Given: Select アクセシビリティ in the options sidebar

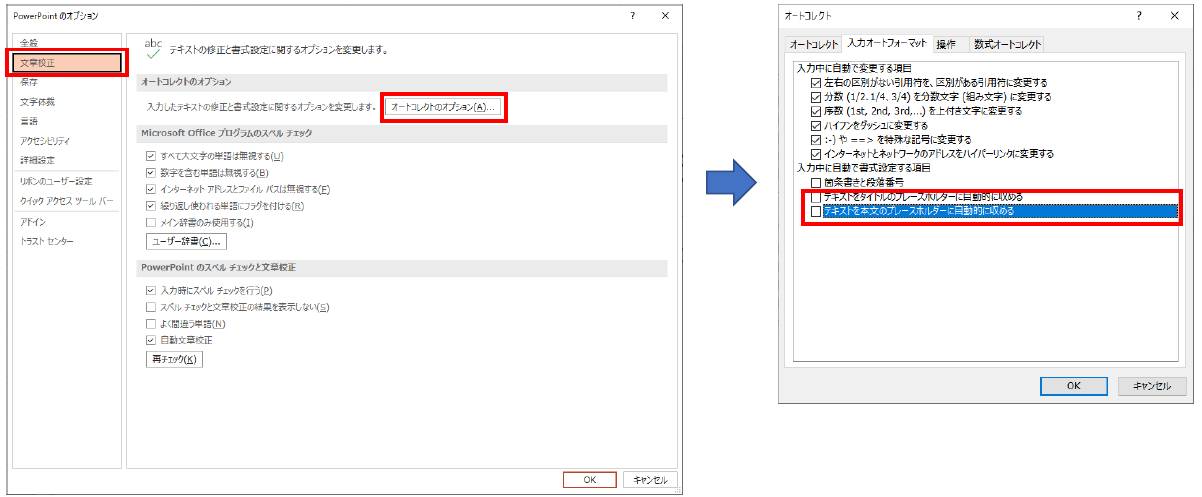Looking at the screenshot, I should click(x=45, y=141).
